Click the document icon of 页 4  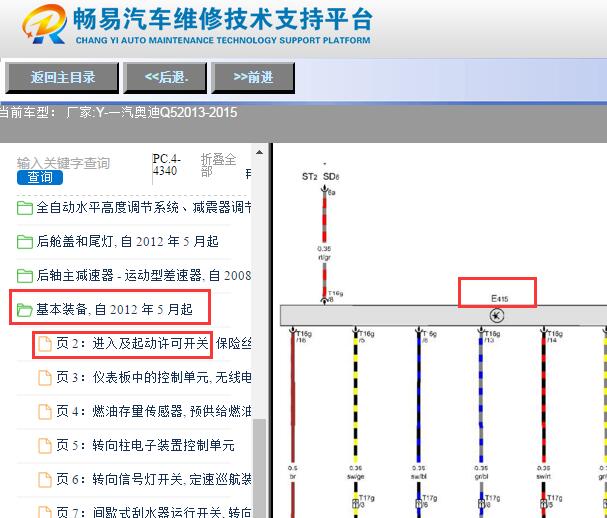[x=45, y=412]
